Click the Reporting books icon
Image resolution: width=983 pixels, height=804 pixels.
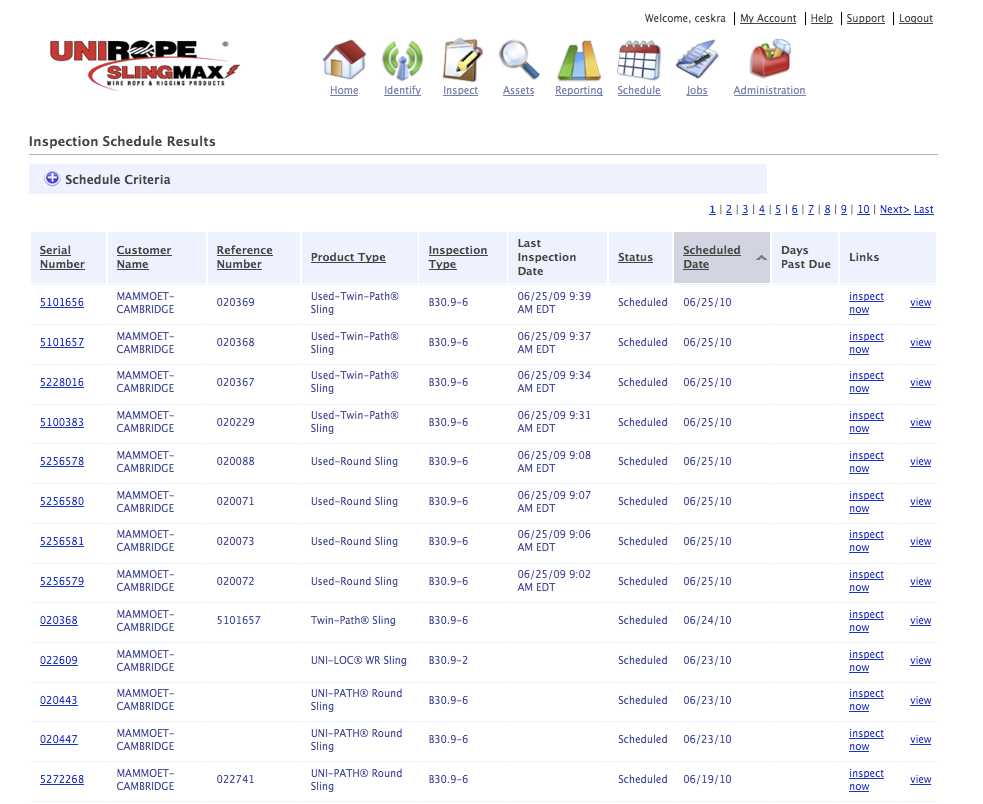click(578, 61)
